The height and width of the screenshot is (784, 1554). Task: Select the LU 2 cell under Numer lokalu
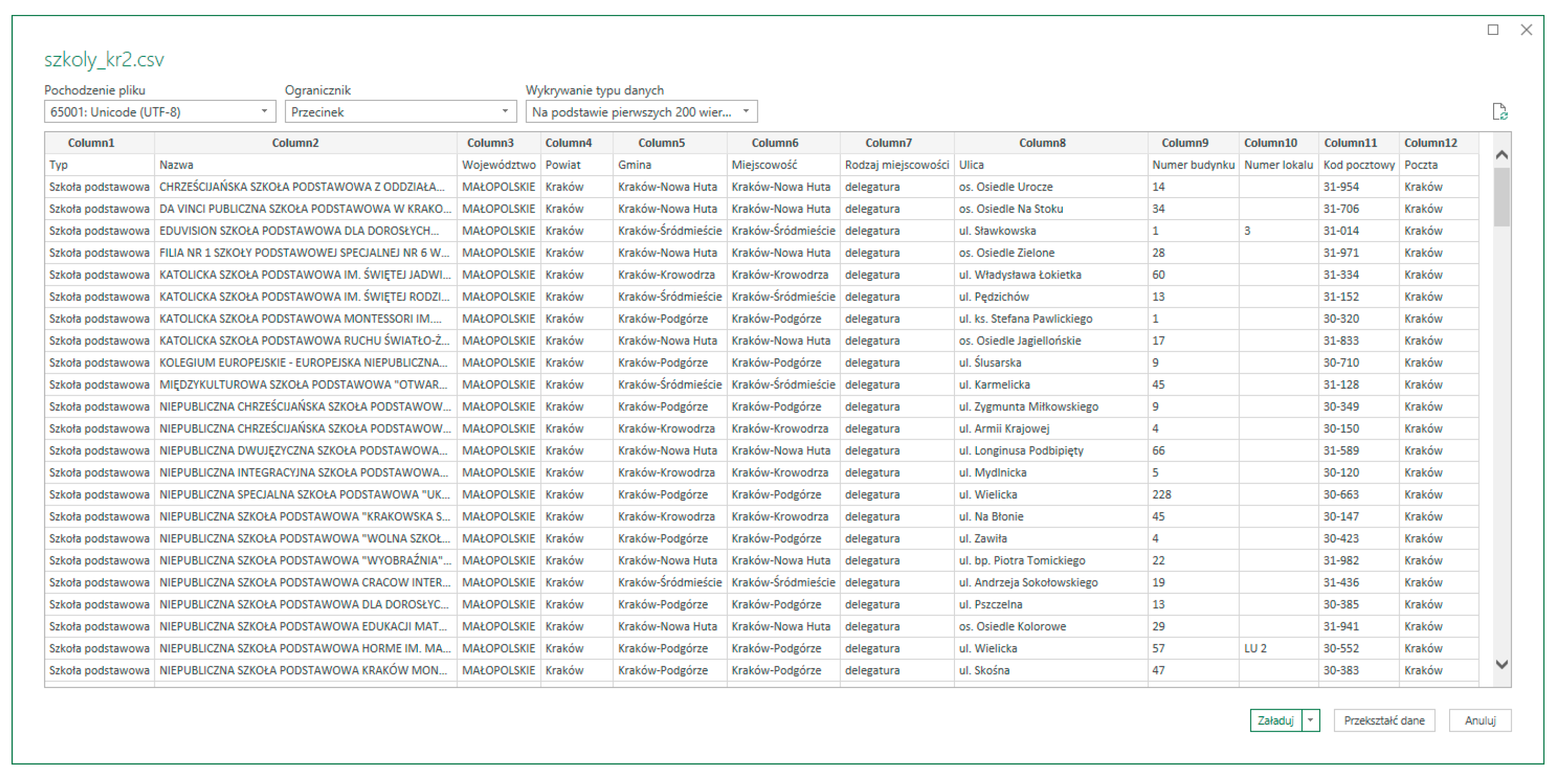1255,648
